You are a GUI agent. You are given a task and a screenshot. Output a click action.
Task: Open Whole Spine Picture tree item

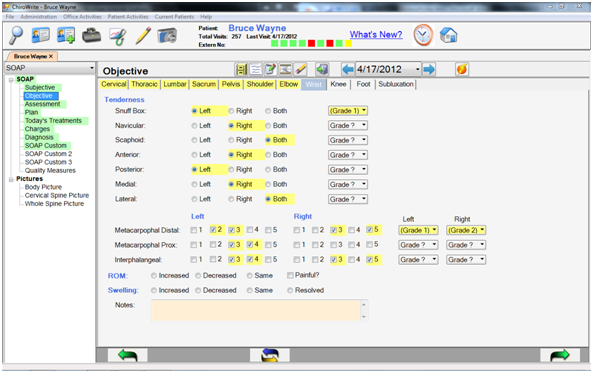pyautogui.click(x=54, y=204)
